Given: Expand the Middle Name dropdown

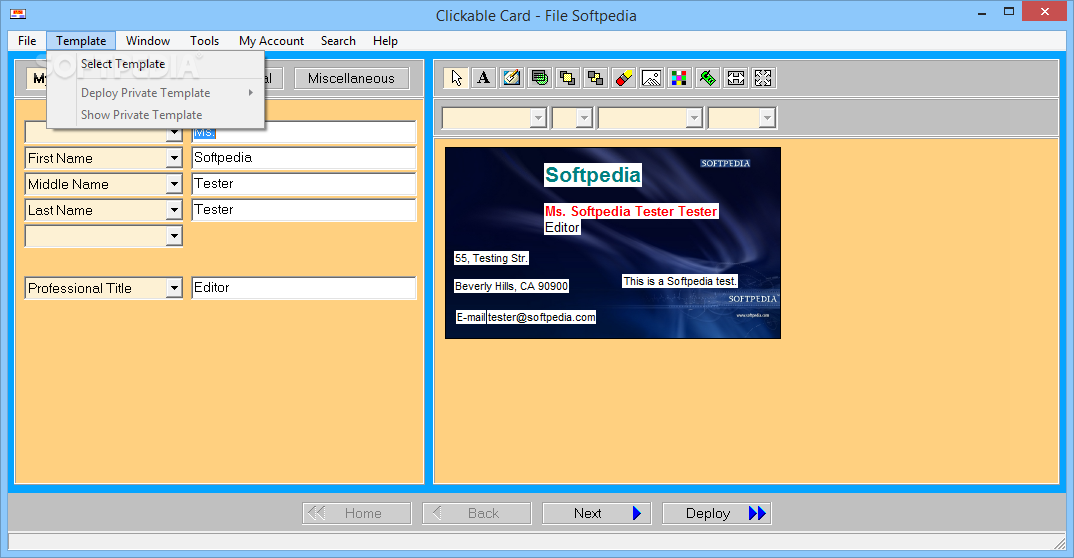Looking at the screenshot, I should [174, 184].
